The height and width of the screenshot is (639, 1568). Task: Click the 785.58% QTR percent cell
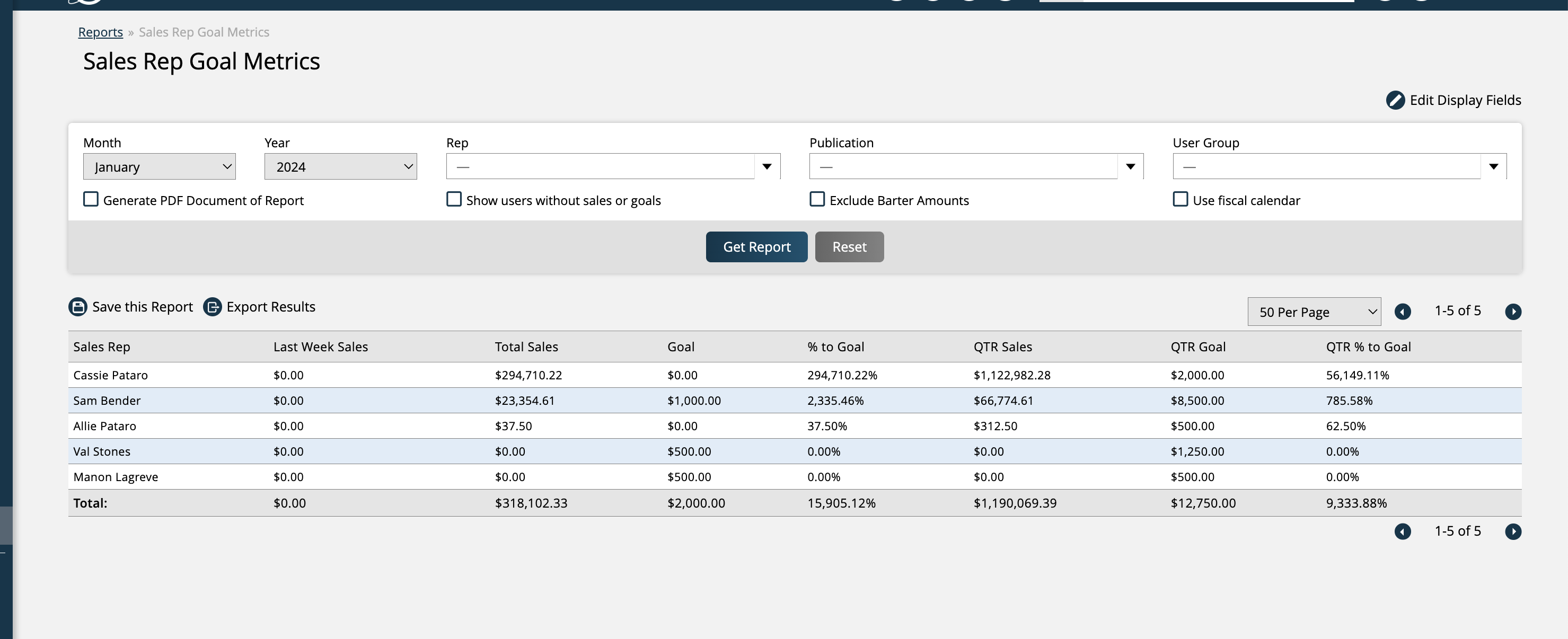point(1349,401)
